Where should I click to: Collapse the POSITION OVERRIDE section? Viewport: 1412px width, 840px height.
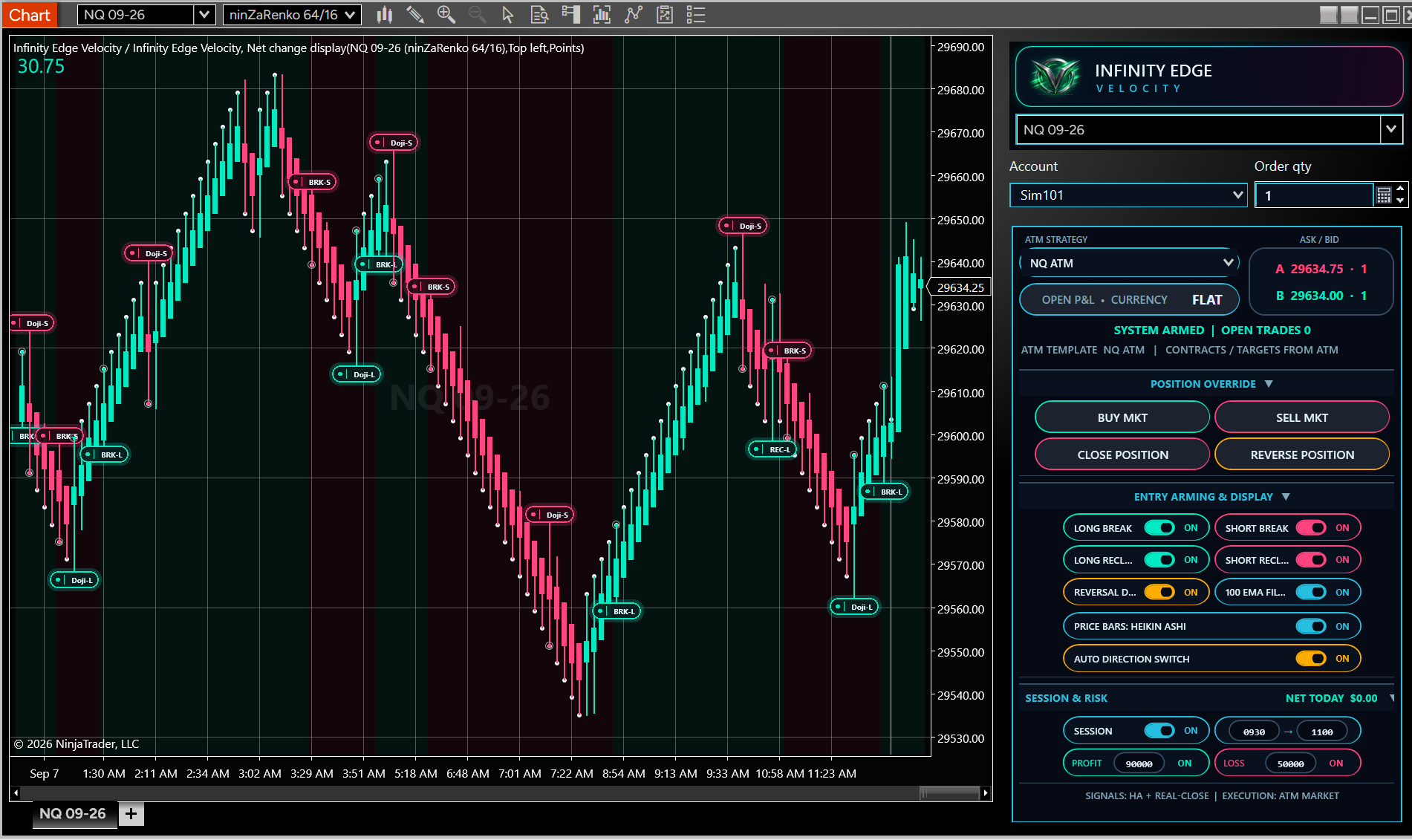1269,384
